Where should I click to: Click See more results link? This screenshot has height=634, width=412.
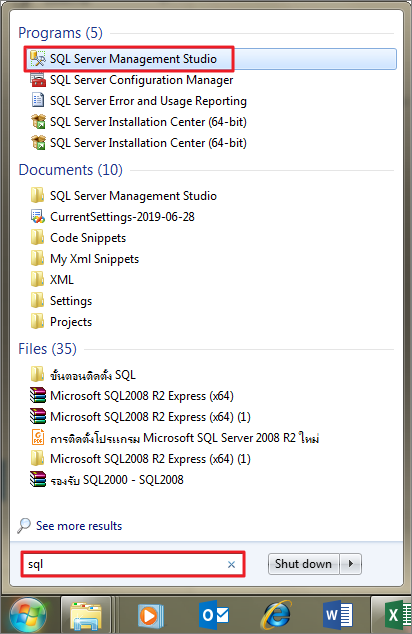coord(79,526)
